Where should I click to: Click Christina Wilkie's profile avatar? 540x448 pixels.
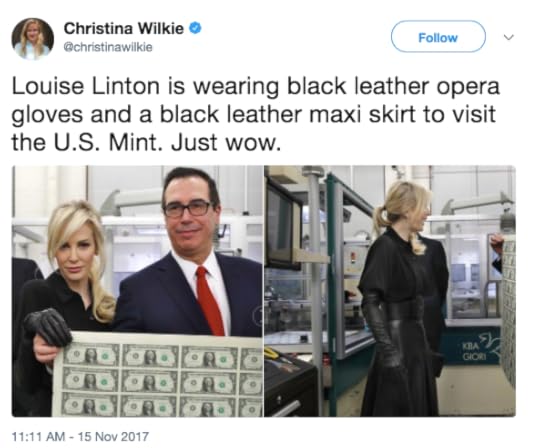(33, 39)
